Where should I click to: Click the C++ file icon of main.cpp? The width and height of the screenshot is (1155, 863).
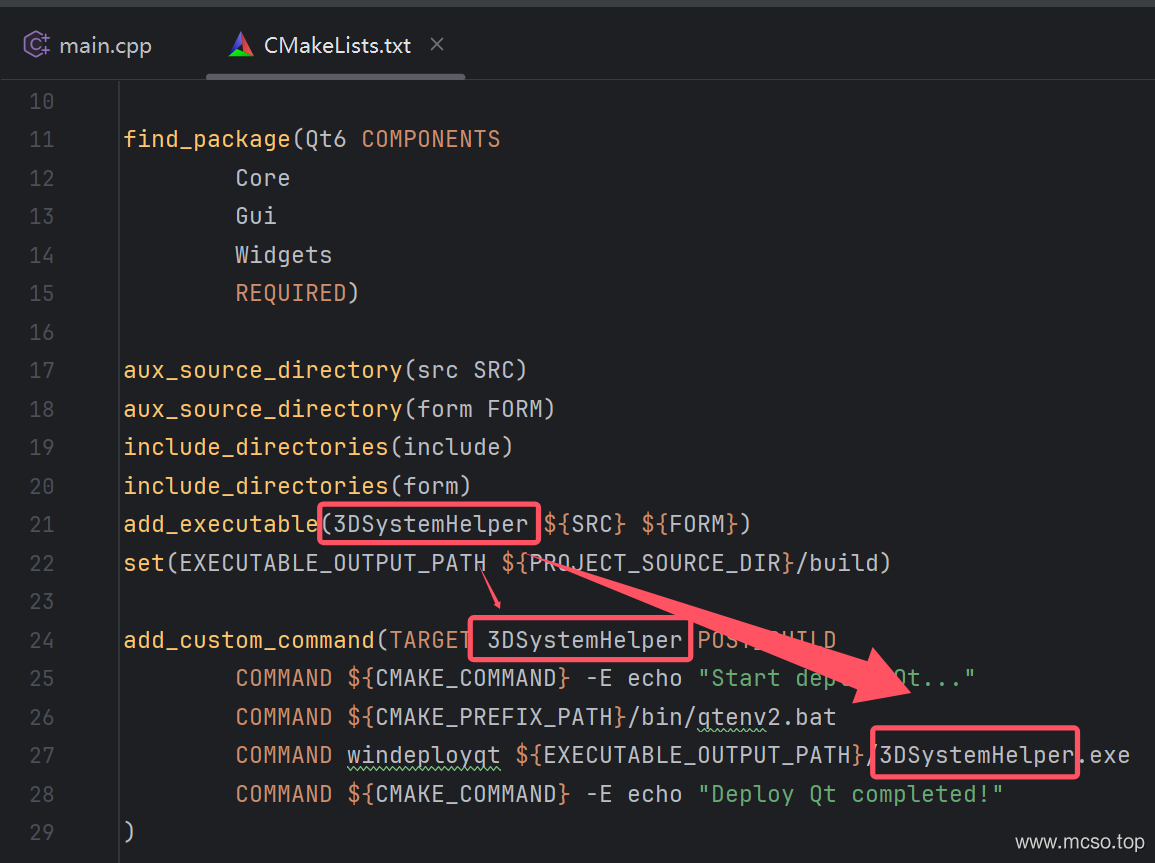(36, 45)
